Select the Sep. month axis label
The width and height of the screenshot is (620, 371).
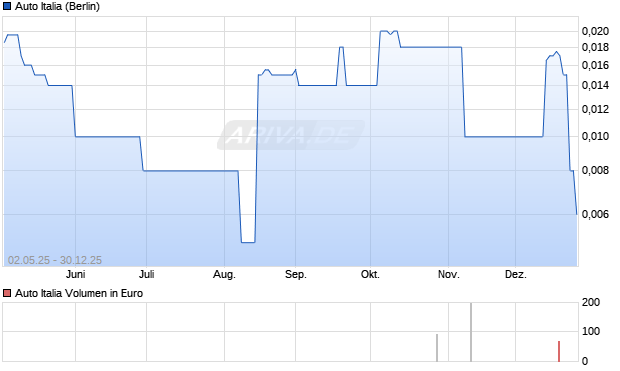click(x=296, y=274)
